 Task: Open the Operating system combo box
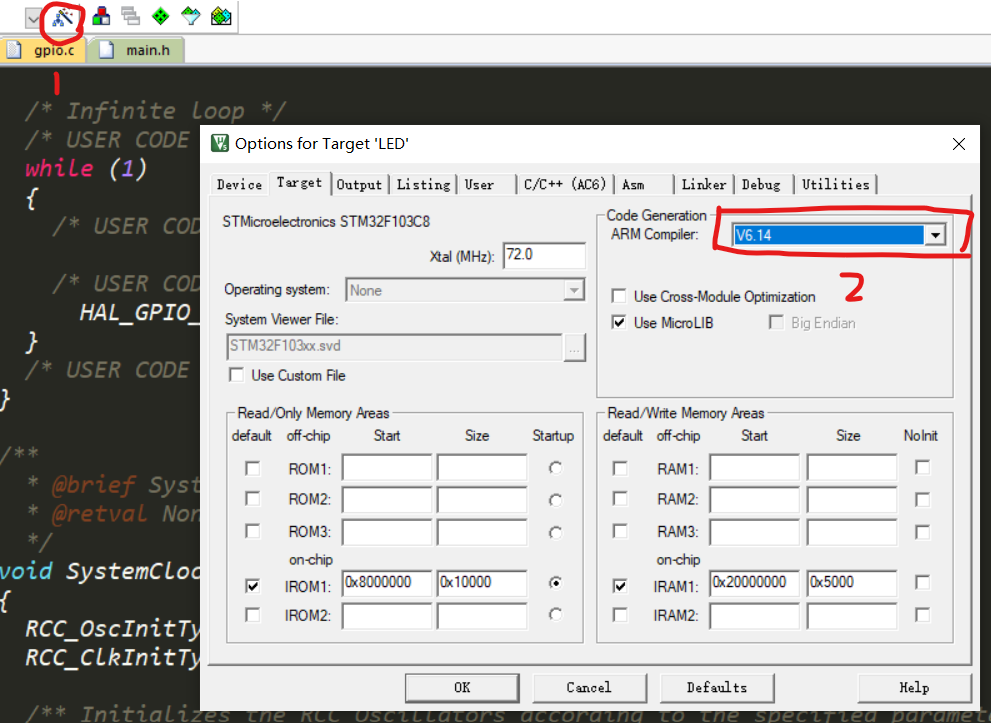tap(465, 290)
